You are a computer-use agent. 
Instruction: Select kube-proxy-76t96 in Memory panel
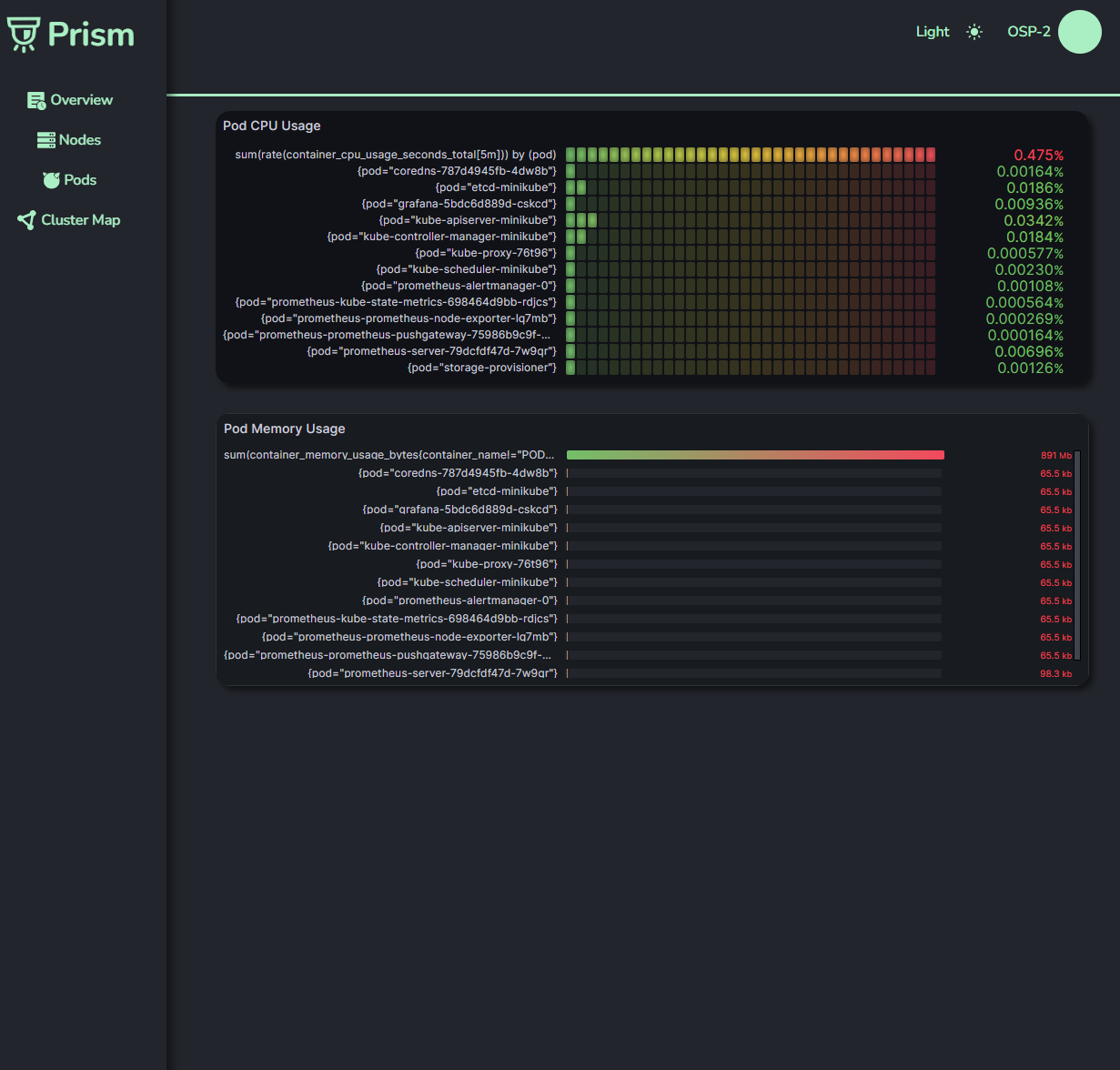click(487, 564)
